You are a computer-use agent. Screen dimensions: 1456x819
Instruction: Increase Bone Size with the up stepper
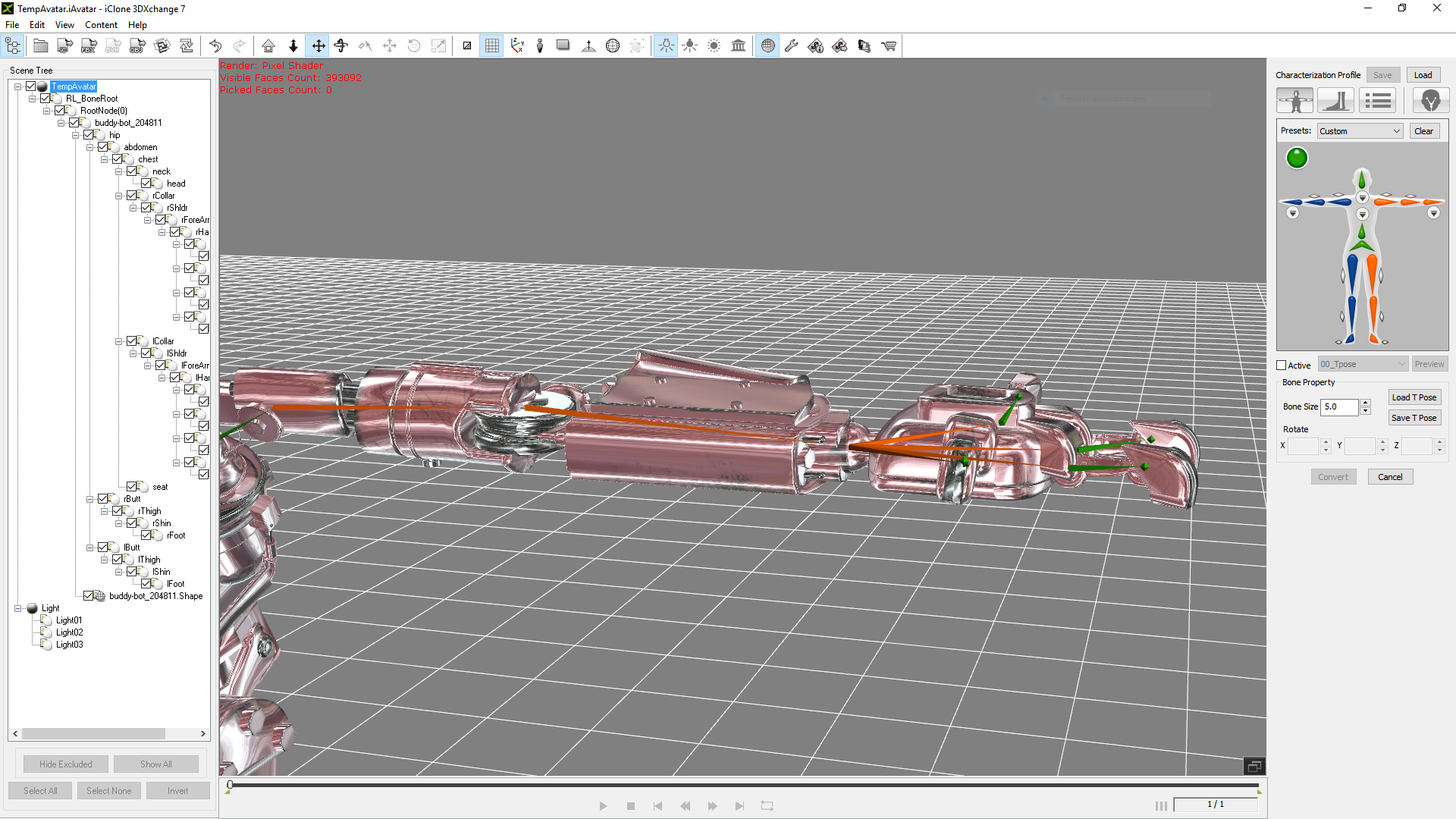1365,403
